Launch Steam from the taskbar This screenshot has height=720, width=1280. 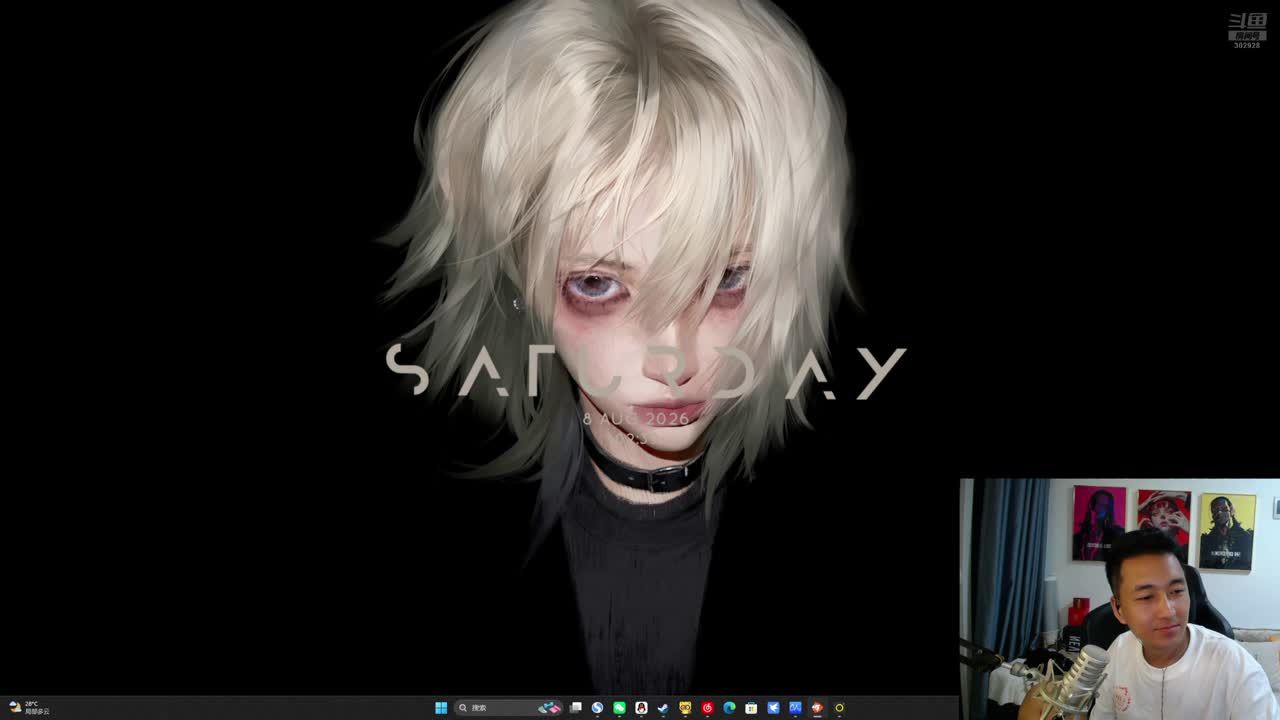[663, 708]
